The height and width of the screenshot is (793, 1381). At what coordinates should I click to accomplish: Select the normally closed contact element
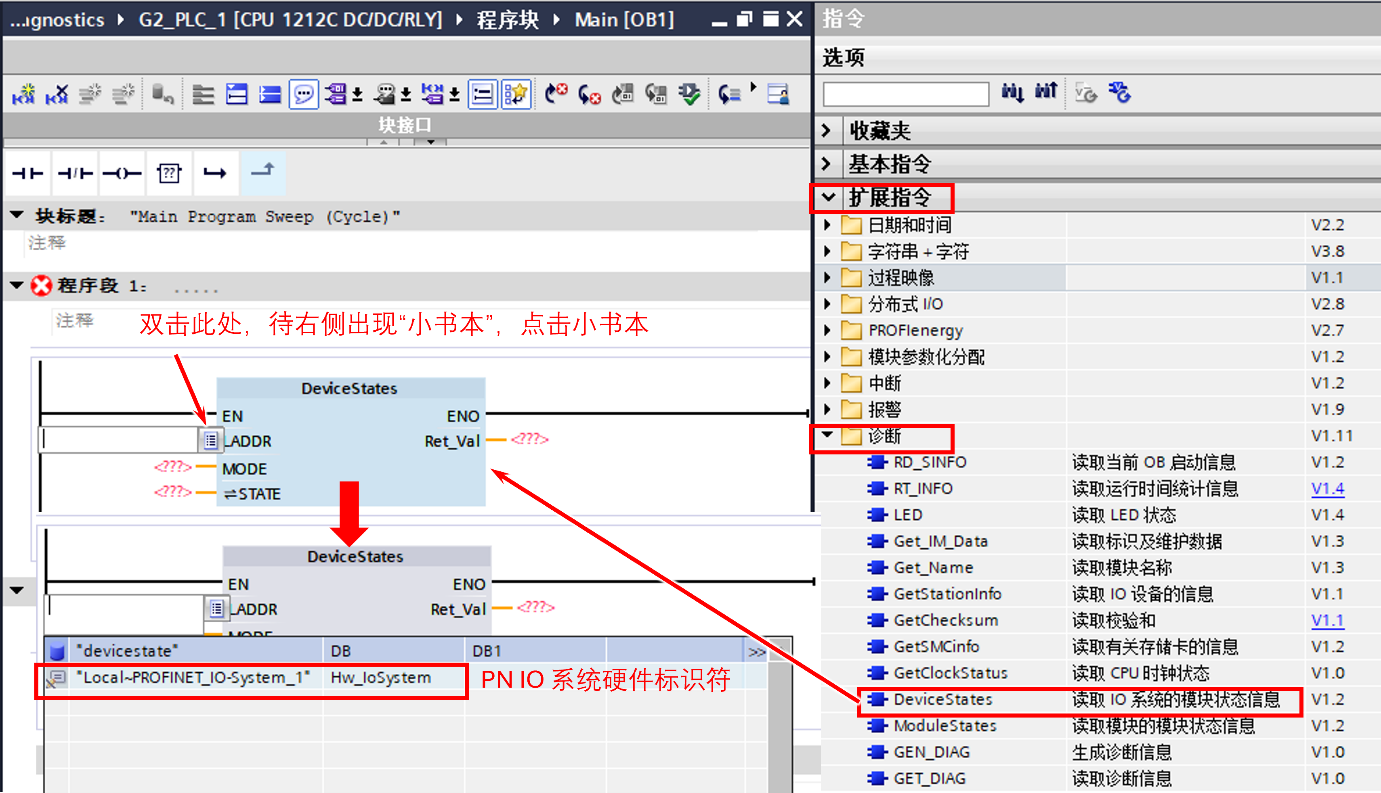point(75,173)
